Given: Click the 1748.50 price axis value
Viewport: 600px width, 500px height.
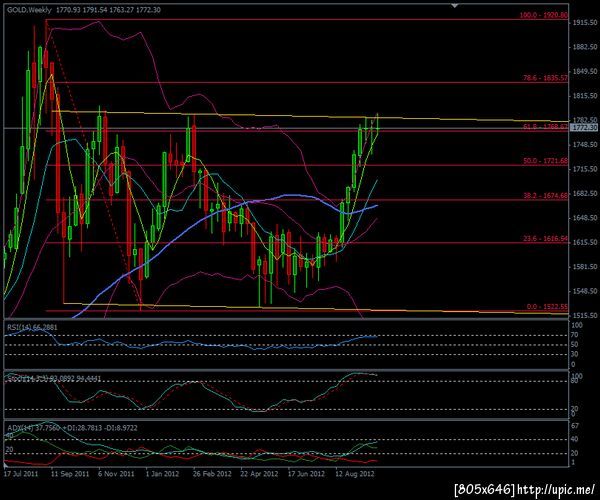Looking at the screenshot, I should coord(585,145).
